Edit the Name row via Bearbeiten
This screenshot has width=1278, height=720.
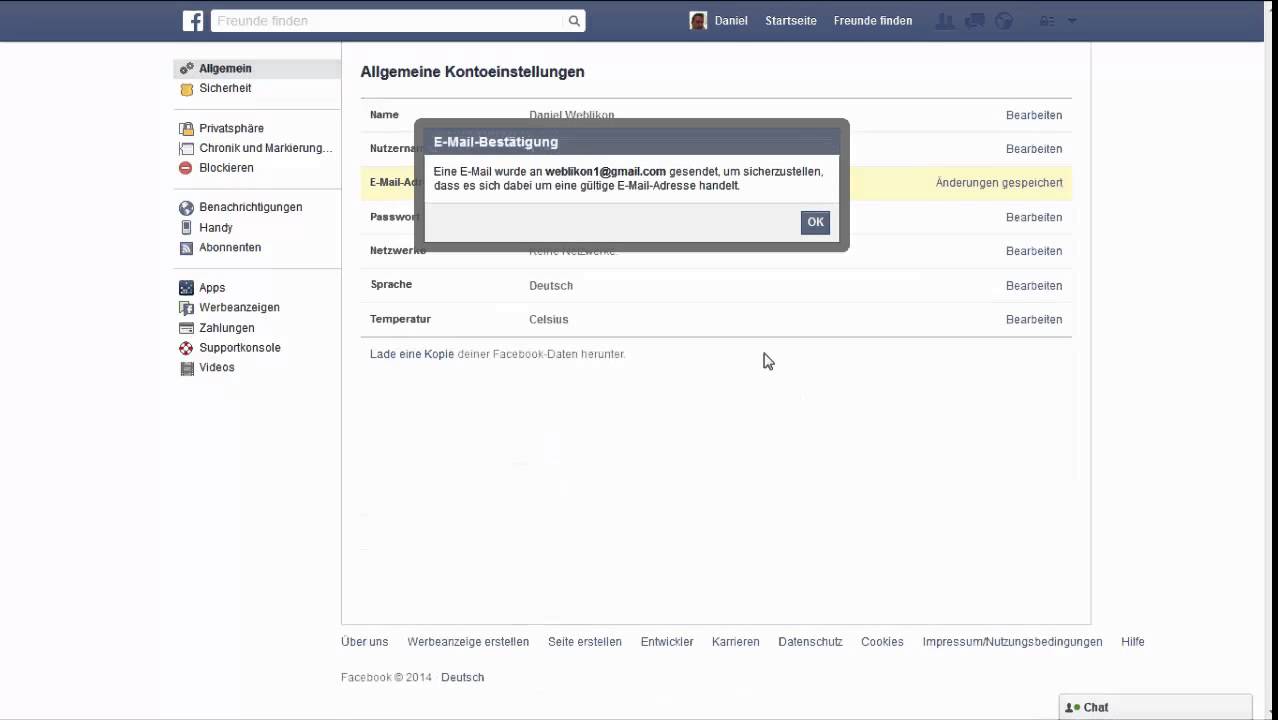(x=1033, y=115)
